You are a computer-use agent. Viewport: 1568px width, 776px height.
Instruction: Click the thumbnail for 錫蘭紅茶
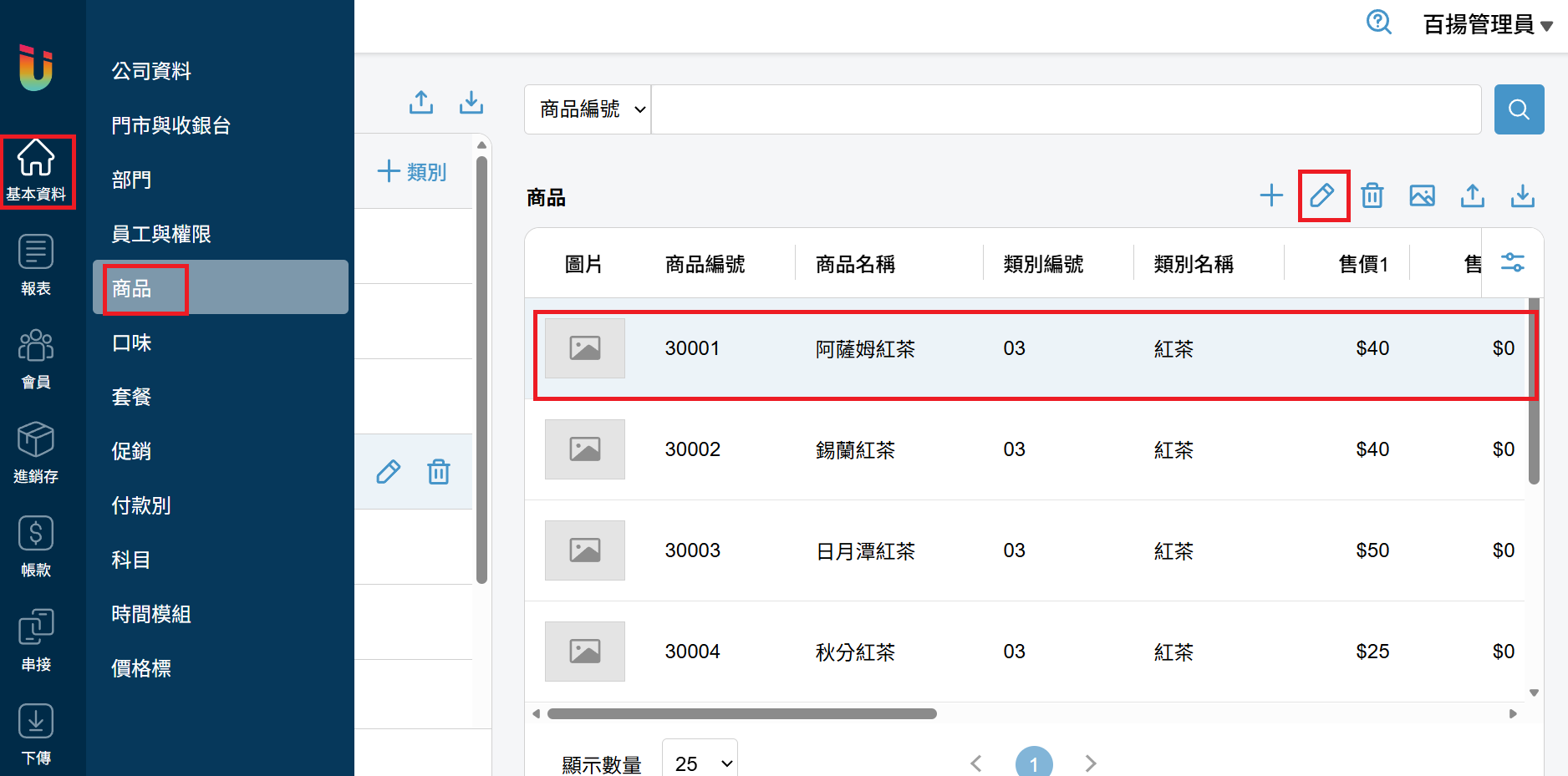[x=585, y=449]
